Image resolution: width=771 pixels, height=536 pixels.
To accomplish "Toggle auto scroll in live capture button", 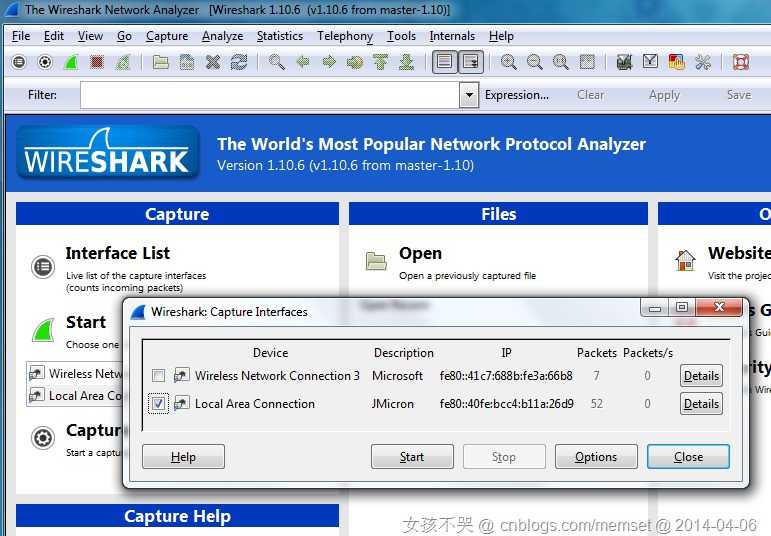I will pyautogui.click(x=471, y=62).
